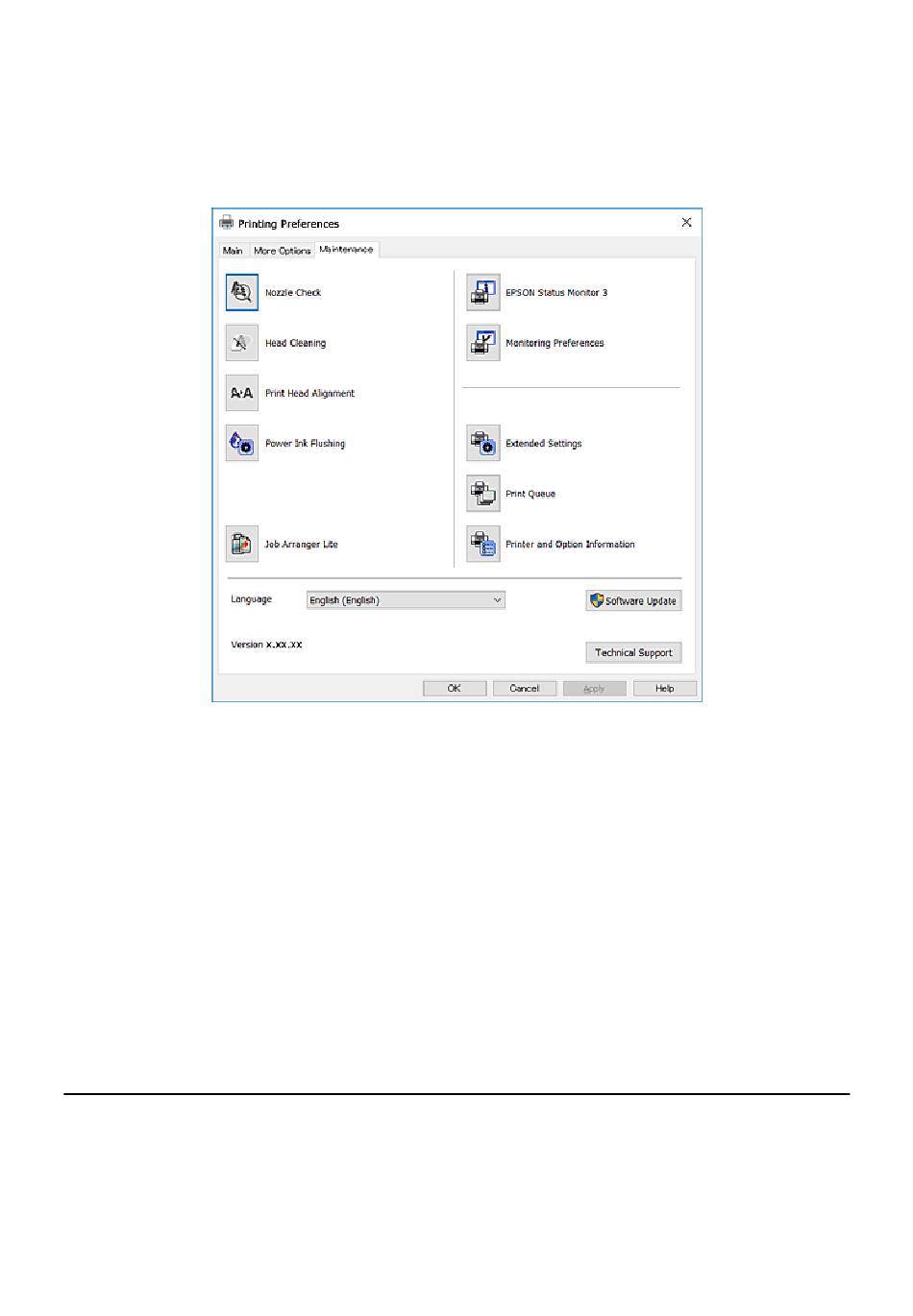Open Monitoring Preferences icon
913x1316 pixels.
(x=483, y=343)
